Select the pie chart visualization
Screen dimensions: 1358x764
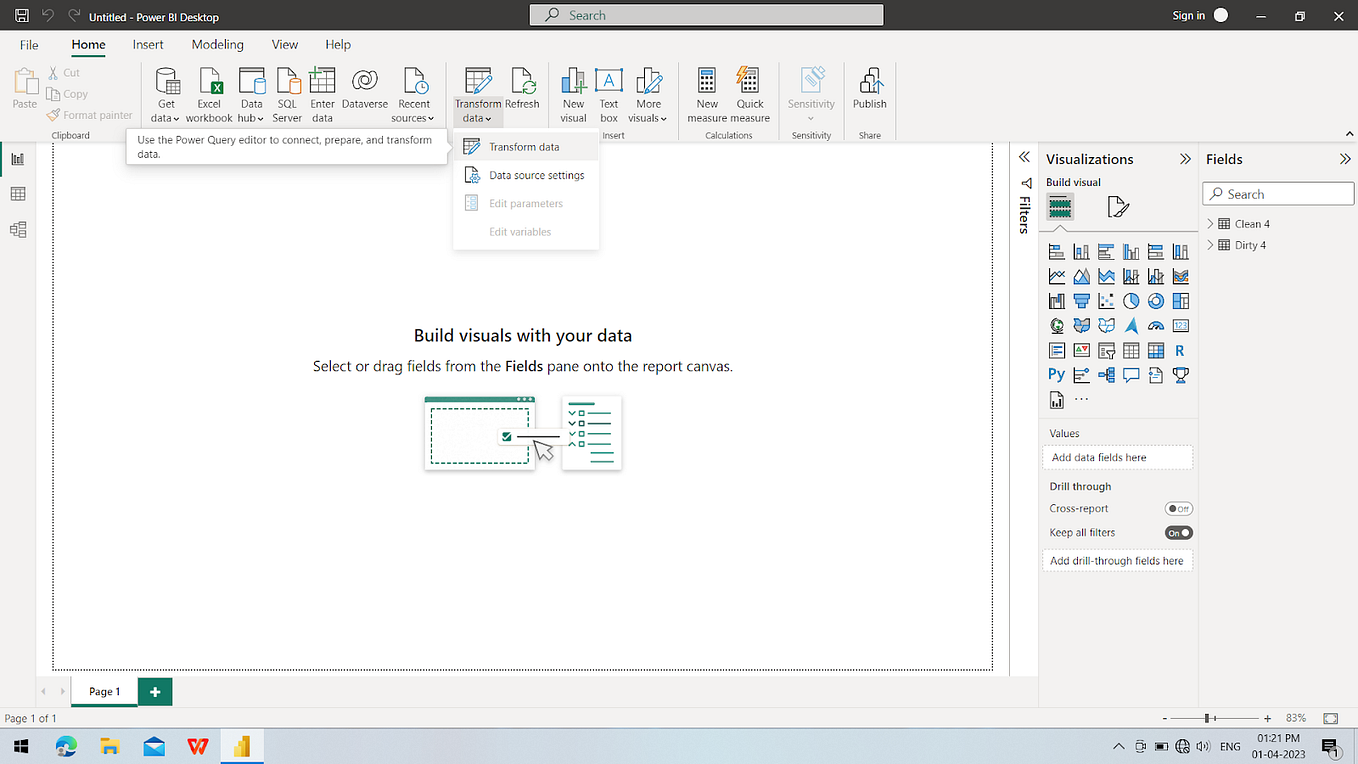pyautogui.click(x=1131, y=301)
